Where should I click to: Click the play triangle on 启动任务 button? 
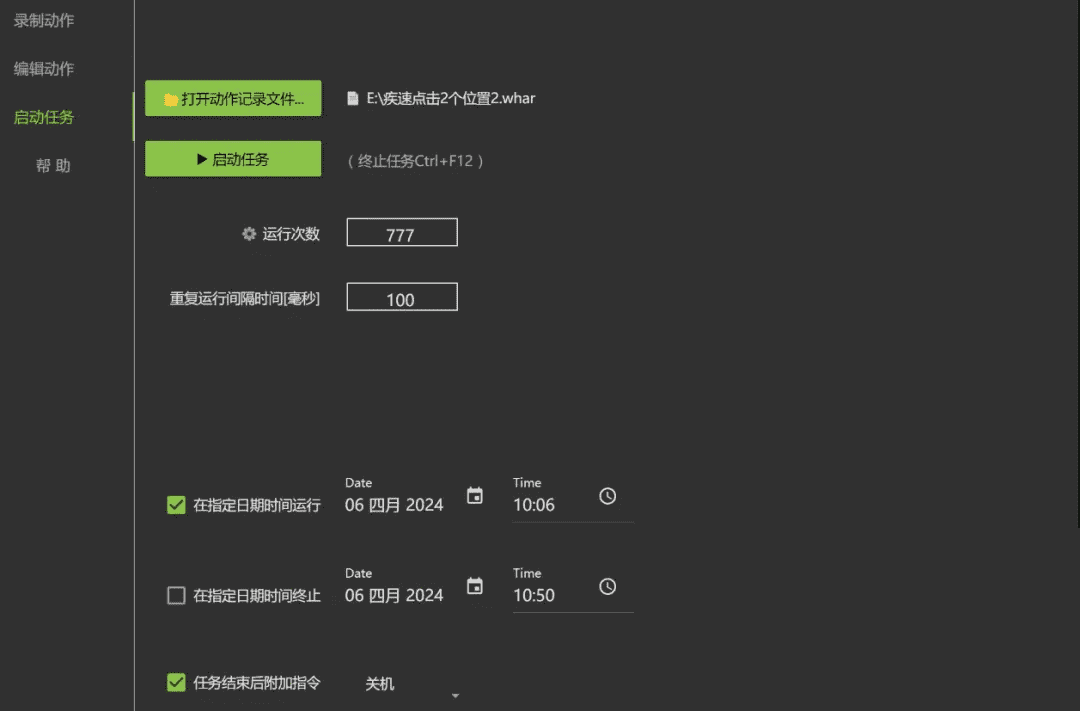pyautogui.click(x=202, y=159)
